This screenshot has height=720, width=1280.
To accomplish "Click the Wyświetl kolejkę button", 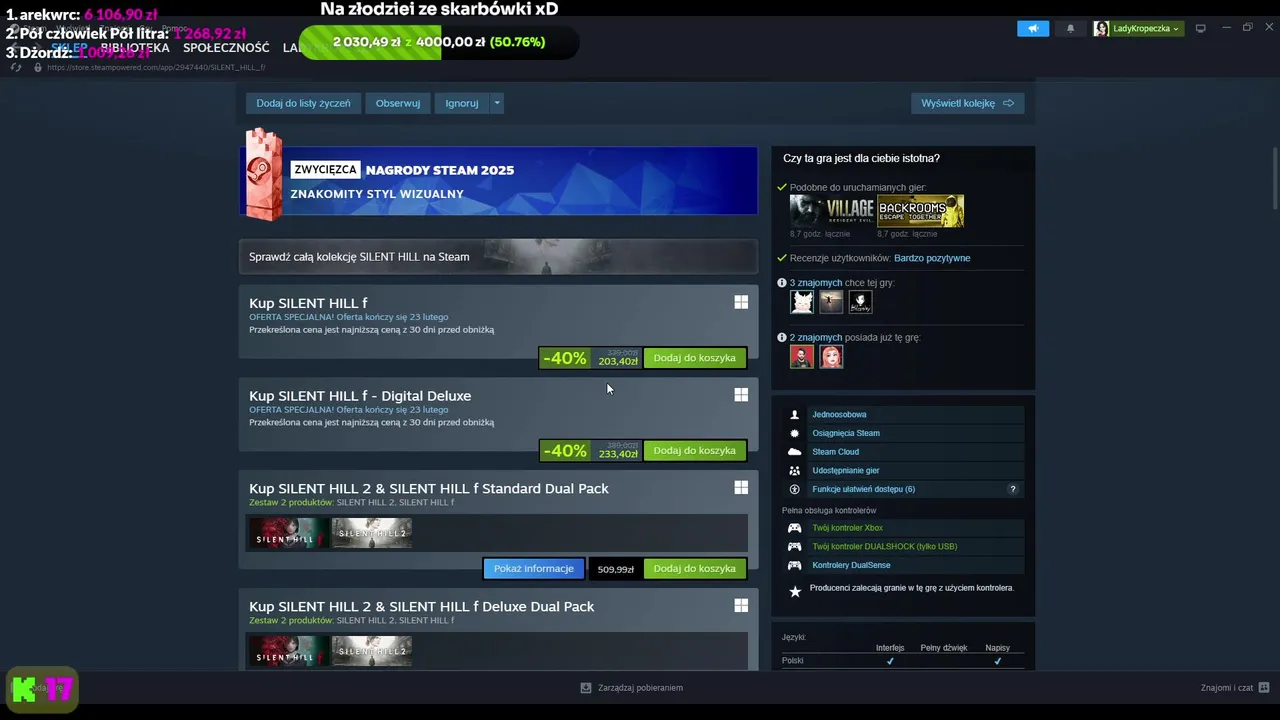I will pyautogui.click(x=967, y=103).
